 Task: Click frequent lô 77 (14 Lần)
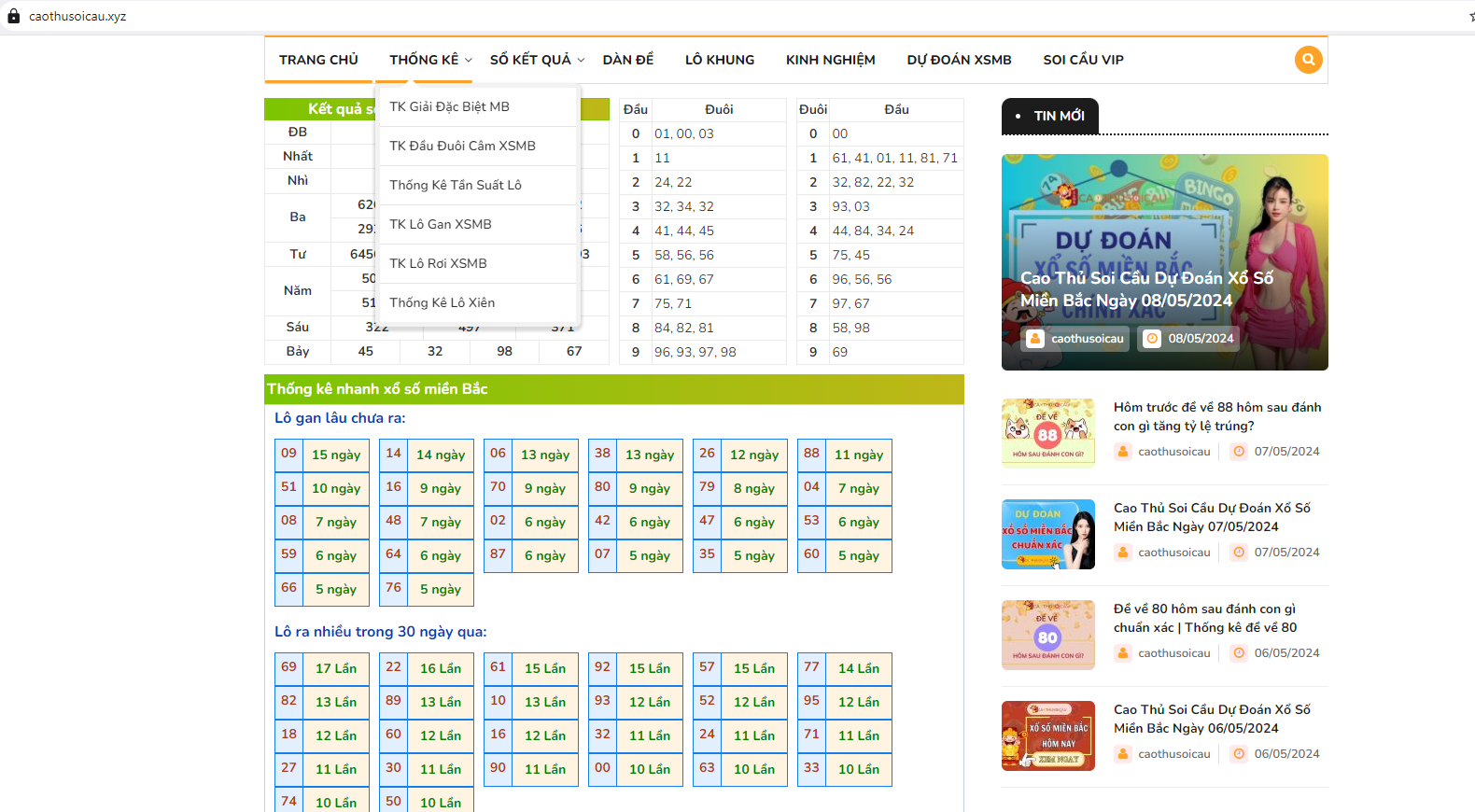[x=812, y=667]
